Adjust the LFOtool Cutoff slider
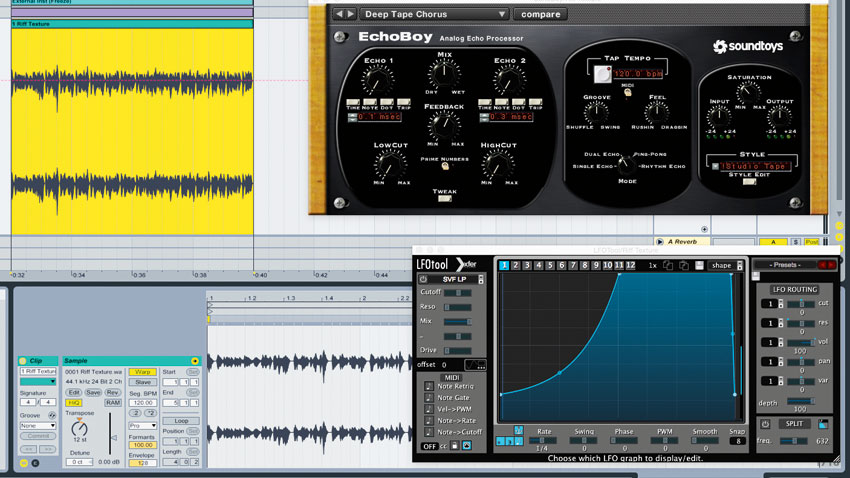This screenshot has width=850, height=478. pos(458,293)
